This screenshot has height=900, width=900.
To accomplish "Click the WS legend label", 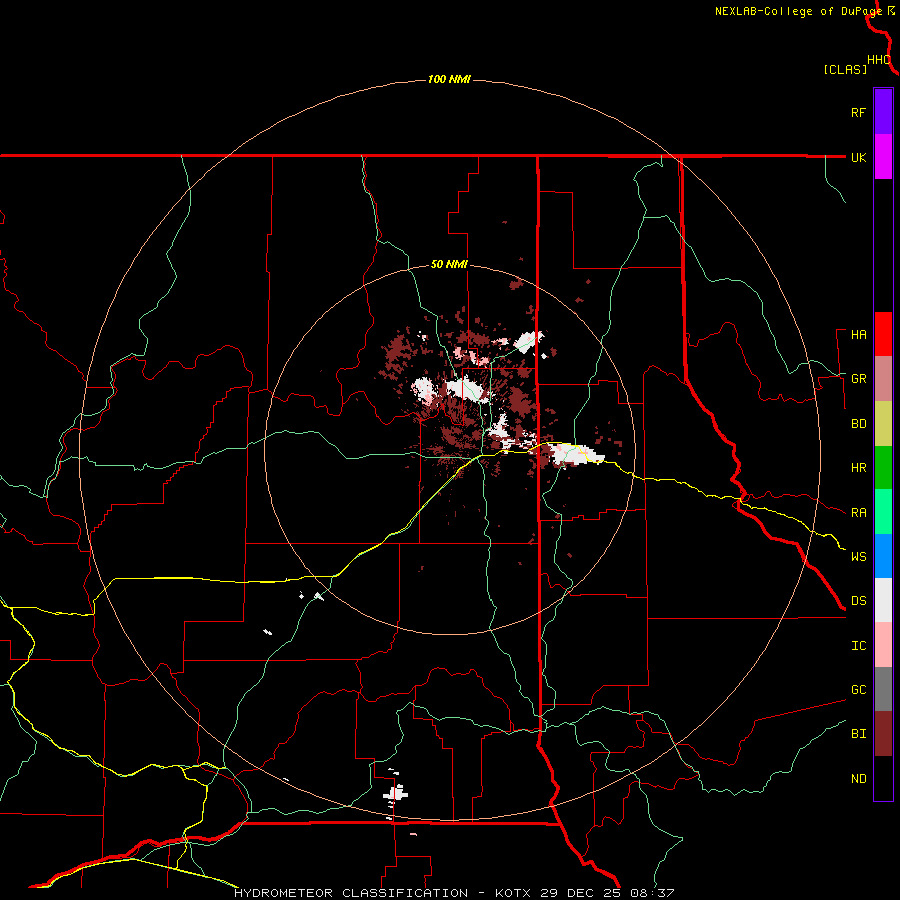I will [x=858, y=557].
